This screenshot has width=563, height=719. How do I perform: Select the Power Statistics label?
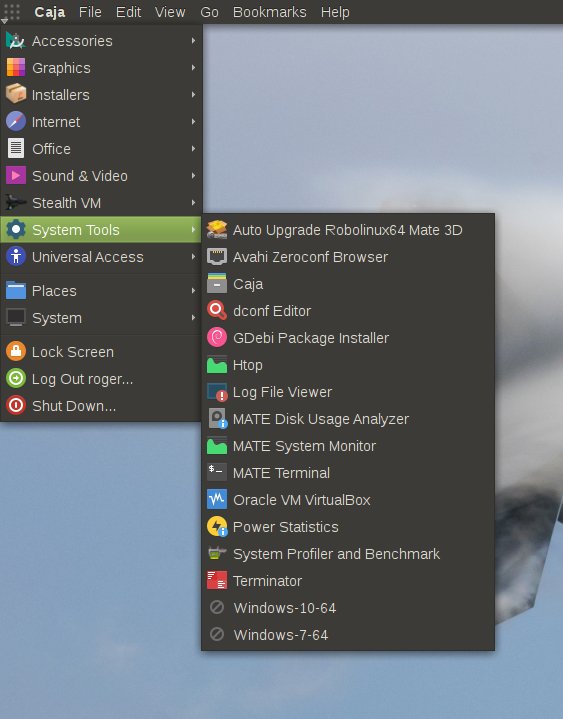(x=286, y=527)
